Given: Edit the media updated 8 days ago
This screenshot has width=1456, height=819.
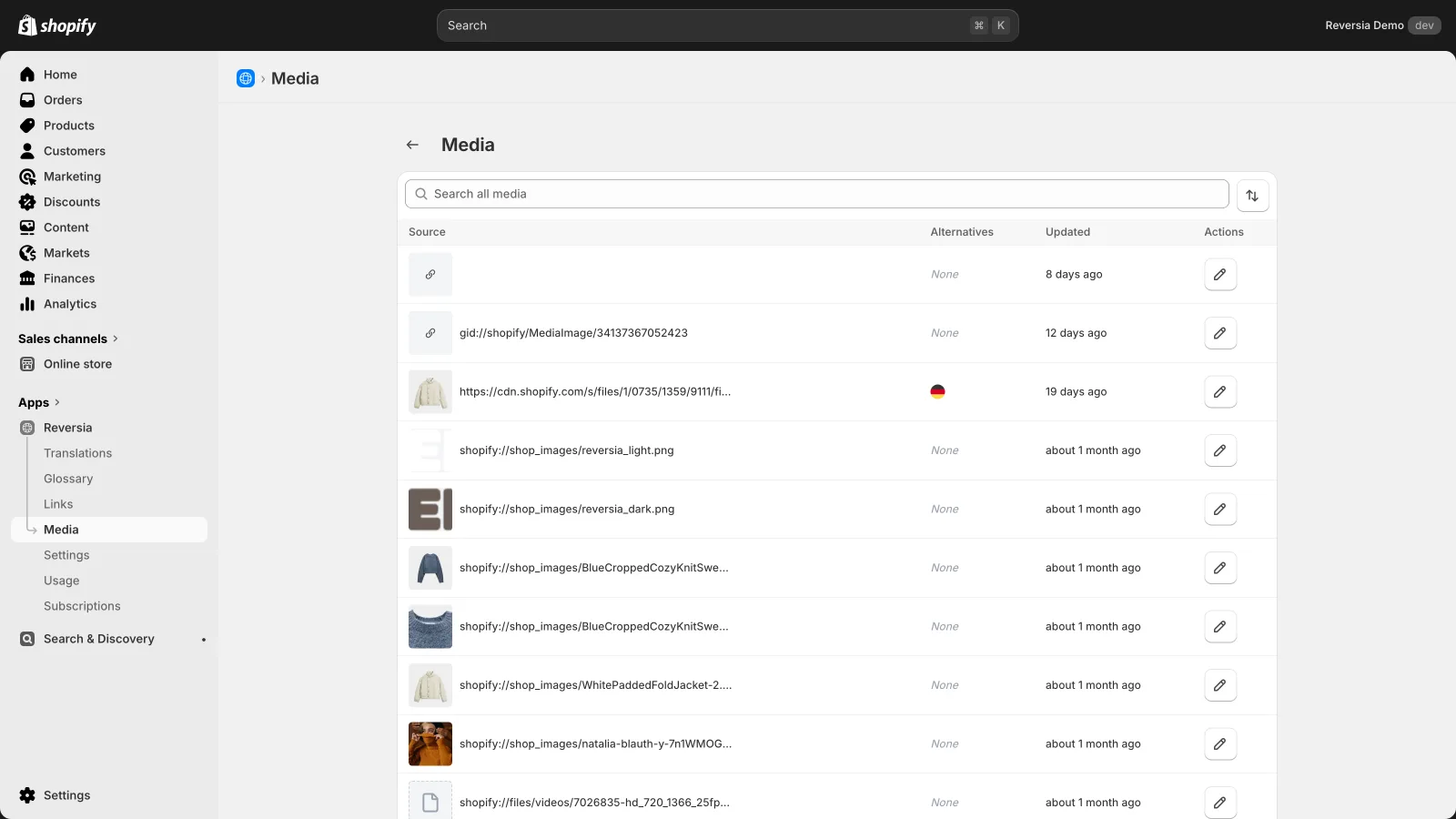Looking at the screenshot, I should (1220, 274).
